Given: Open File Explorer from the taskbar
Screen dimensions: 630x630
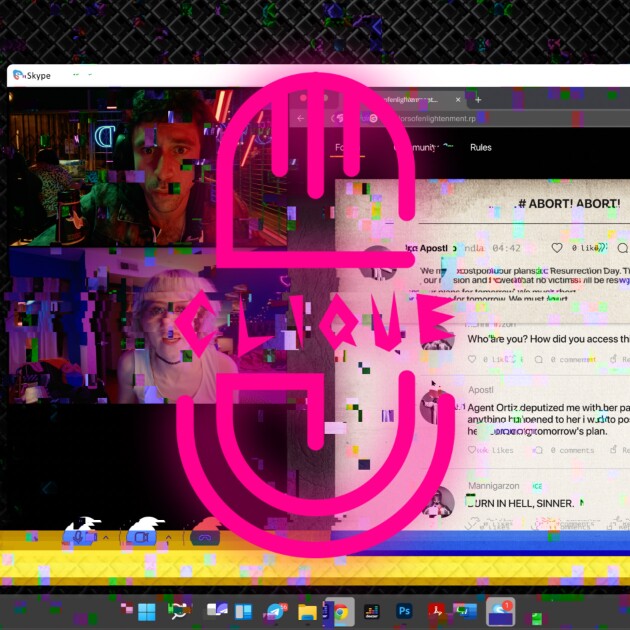Looking at the screenshot, I should coord(307,612).
